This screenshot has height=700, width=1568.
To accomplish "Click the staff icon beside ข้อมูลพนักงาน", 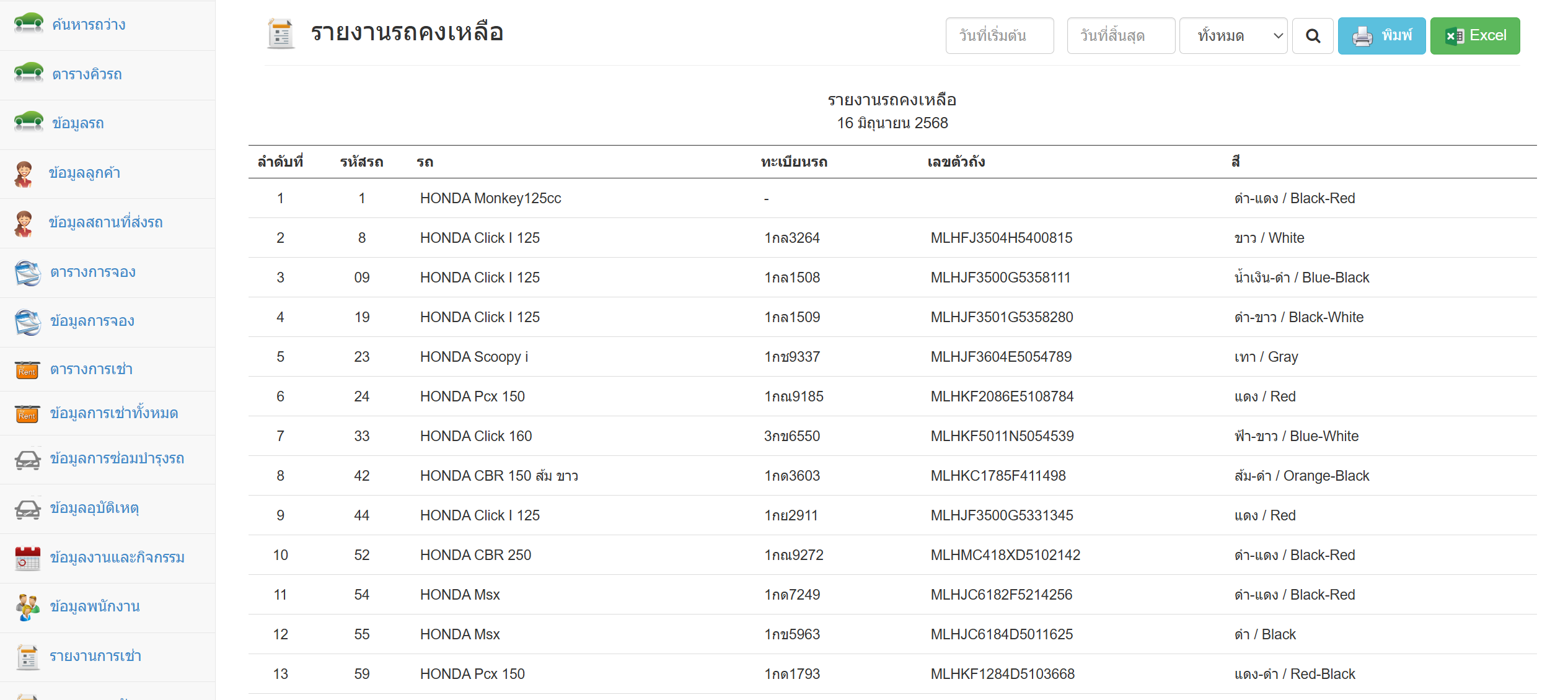I will [28, 608].
